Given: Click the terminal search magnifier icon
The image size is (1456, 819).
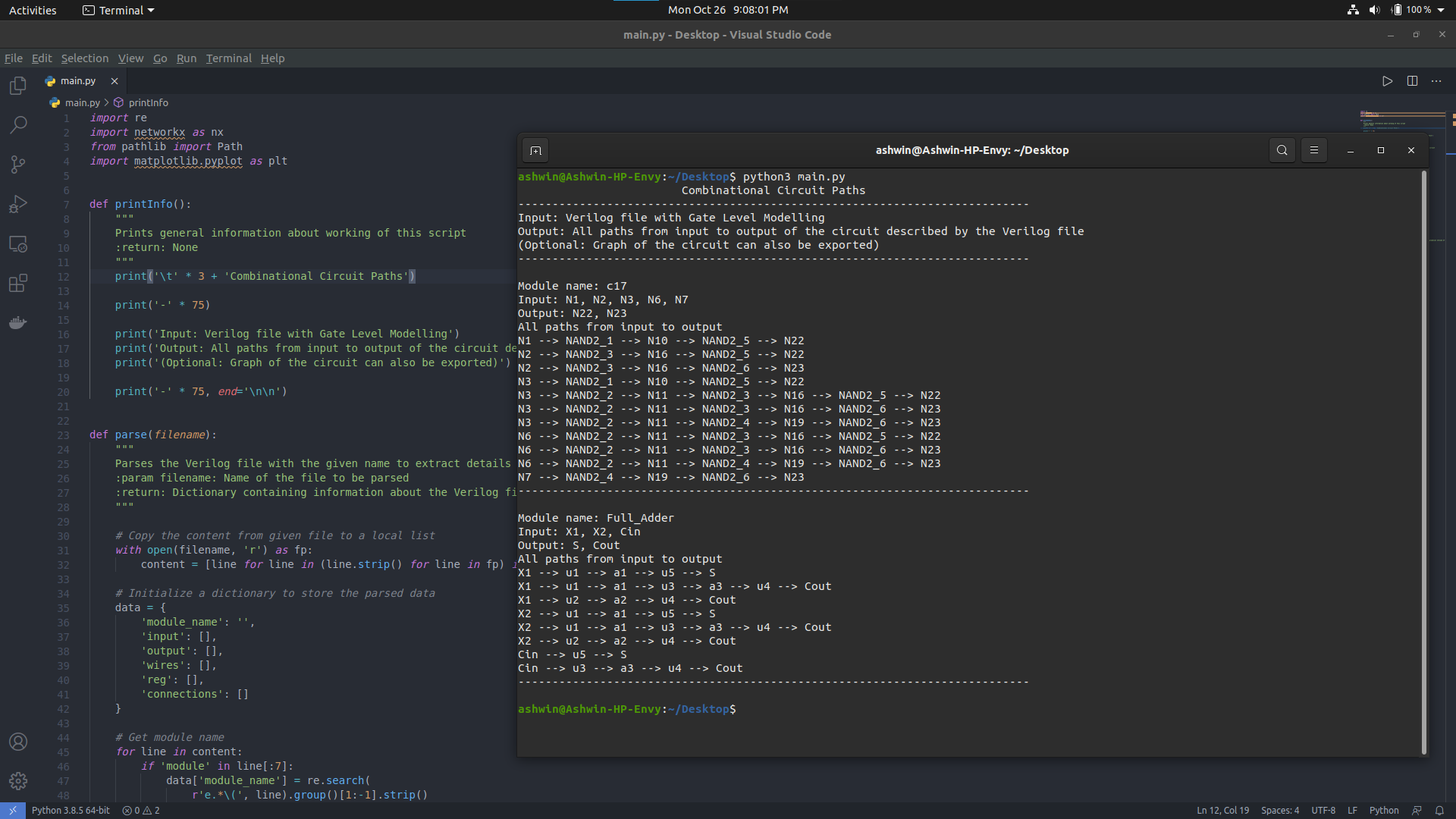Looking at the screenshot, I should pyautogui.click(x=1282, y=150).
